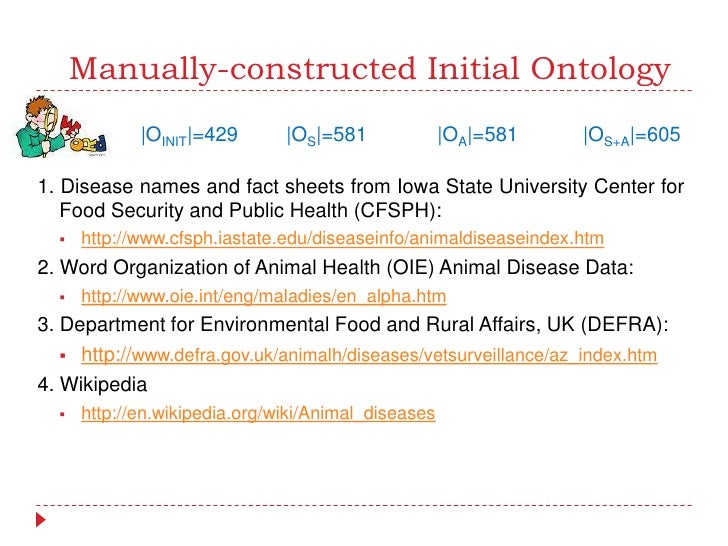Image resolution: width=728 pixels, height=546 pixels.
Task: Click the 'Department for Environmental Food' line
Action: [x=353, y=325]
